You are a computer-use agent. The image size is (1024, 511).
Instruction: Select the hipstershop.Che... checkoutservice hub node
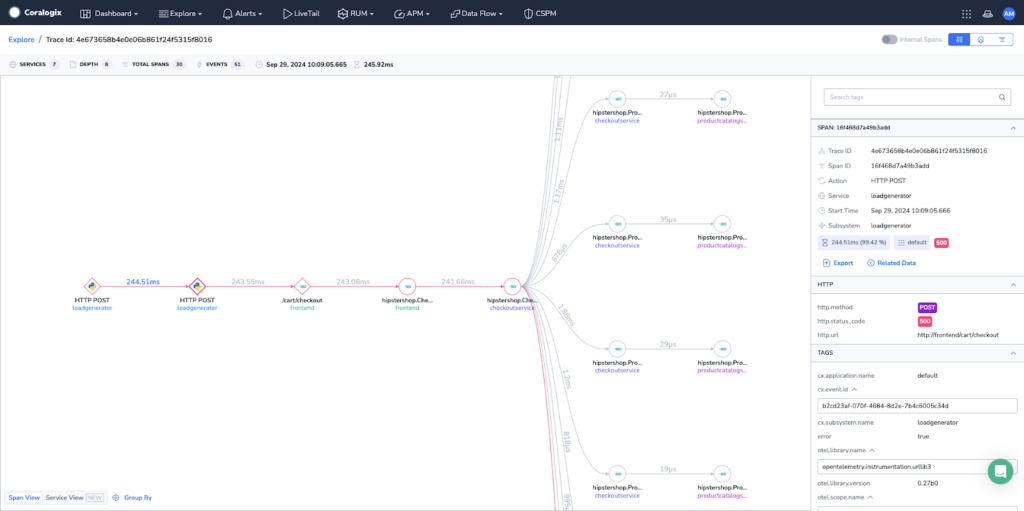(x=512, y=286)
